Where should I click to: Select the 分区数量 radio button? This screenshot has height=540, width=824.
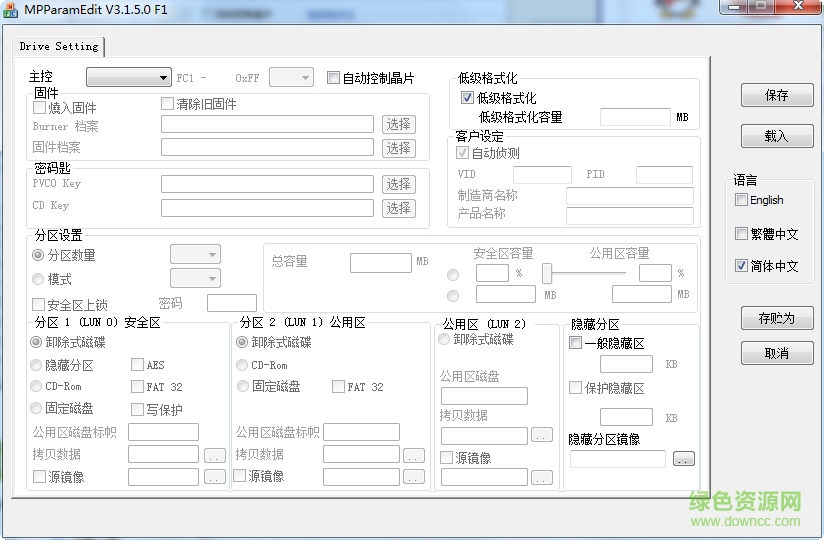point(38,255)
